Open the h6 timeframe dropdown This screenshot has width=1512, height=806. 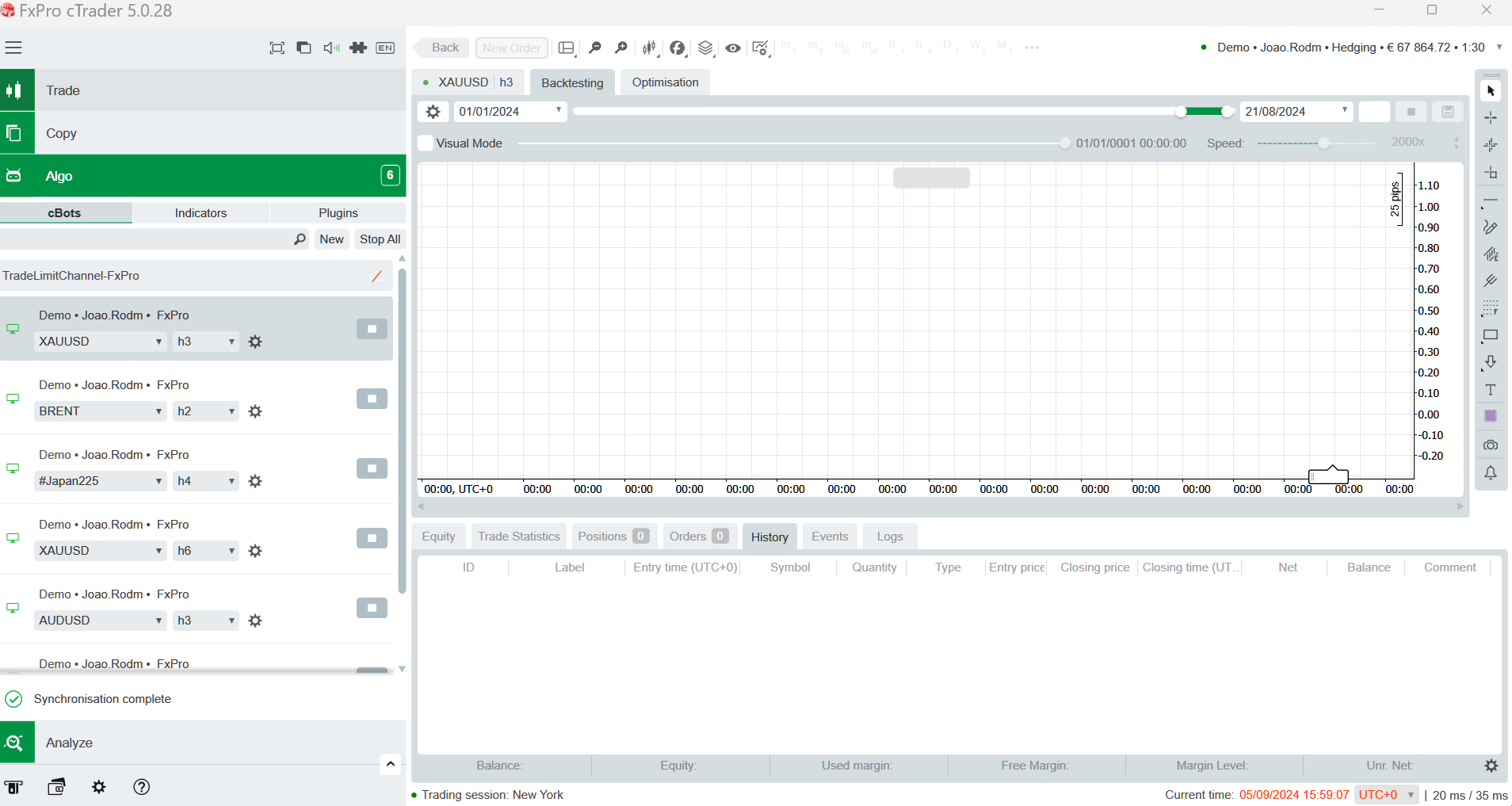coord(205,551)
